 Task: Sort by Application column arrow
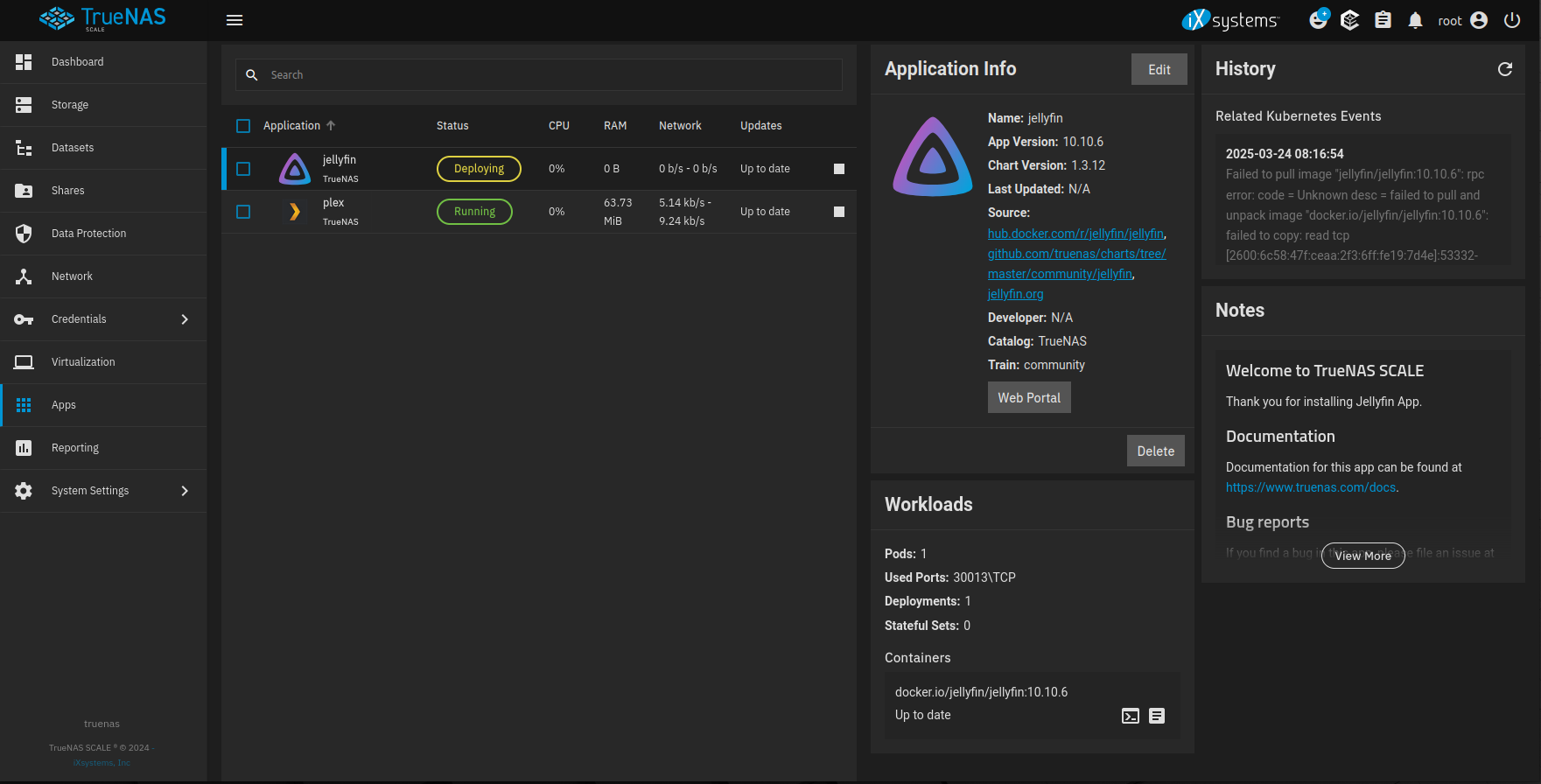tap(331, 126)
